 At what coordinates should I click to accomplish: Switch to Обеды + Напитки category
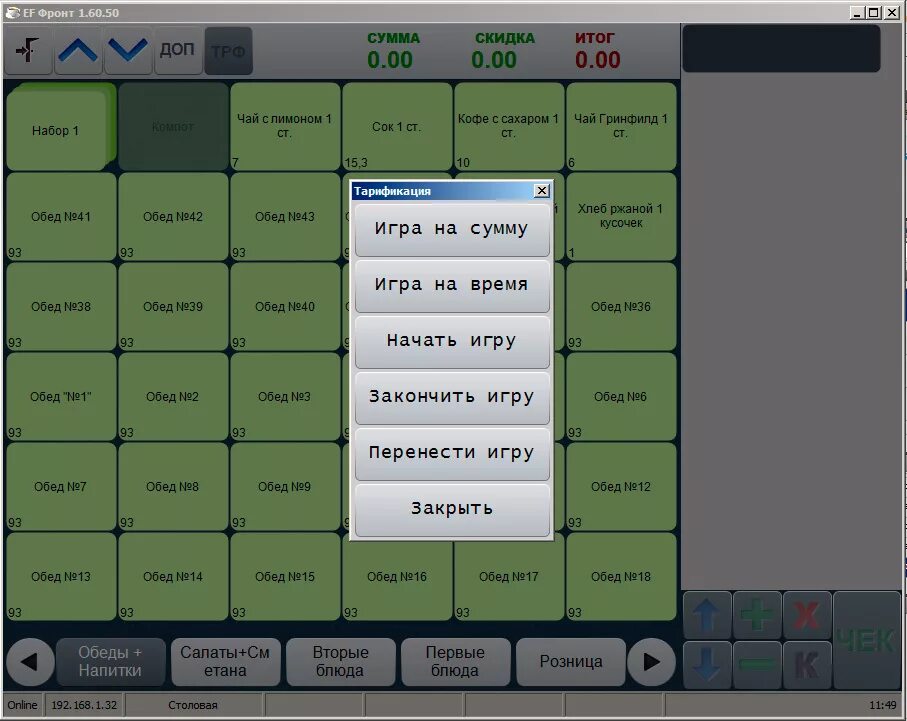(x=110, y=661)
